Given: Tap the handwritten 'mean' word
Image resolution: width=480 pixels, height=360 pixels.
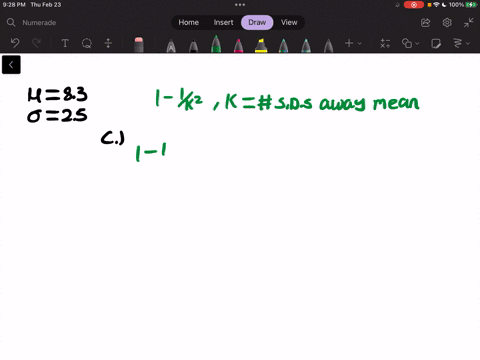Looking at the screenshot, I should pyautogui.click(x=396, y=103).
